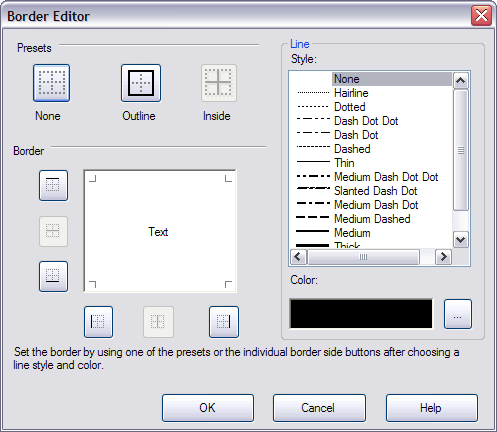497x432 pixels.
Task: Apply the Outline border preset
Action: click(x=141, y=83)
